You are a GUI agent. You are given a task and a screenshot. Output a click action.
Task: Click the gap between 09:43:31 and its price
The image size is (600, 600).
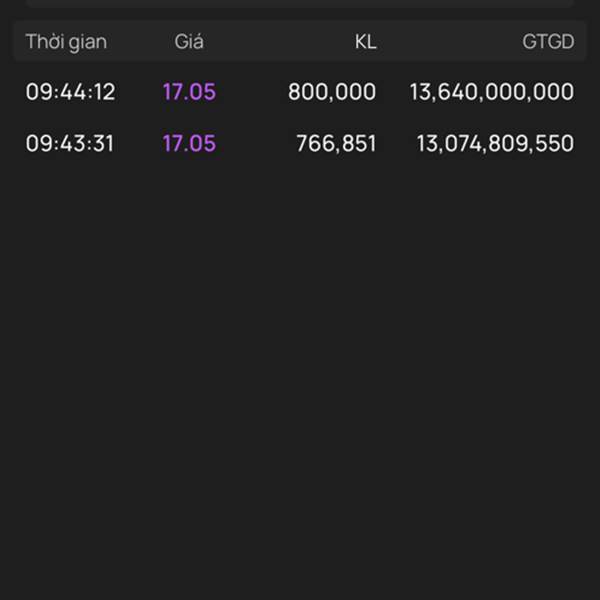tap(138, 143)
